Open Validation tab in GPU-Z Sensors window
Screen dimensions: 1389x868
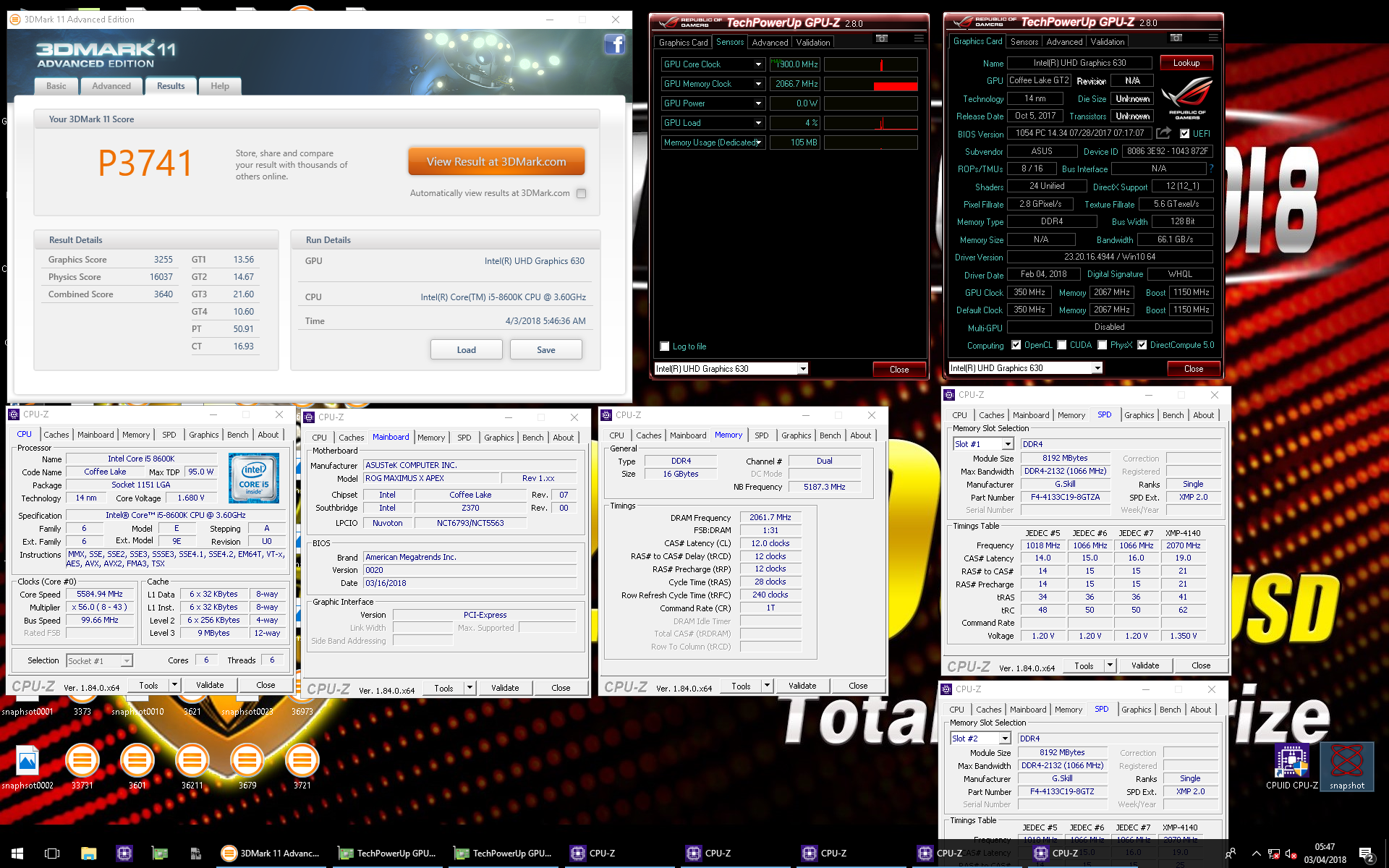(813, 43)
